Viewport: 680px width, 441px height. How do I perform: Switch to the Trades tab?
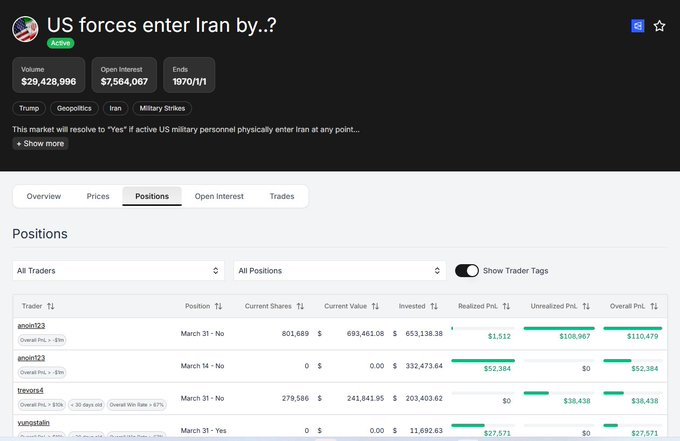pyautogui.click(x=282, y=196)
